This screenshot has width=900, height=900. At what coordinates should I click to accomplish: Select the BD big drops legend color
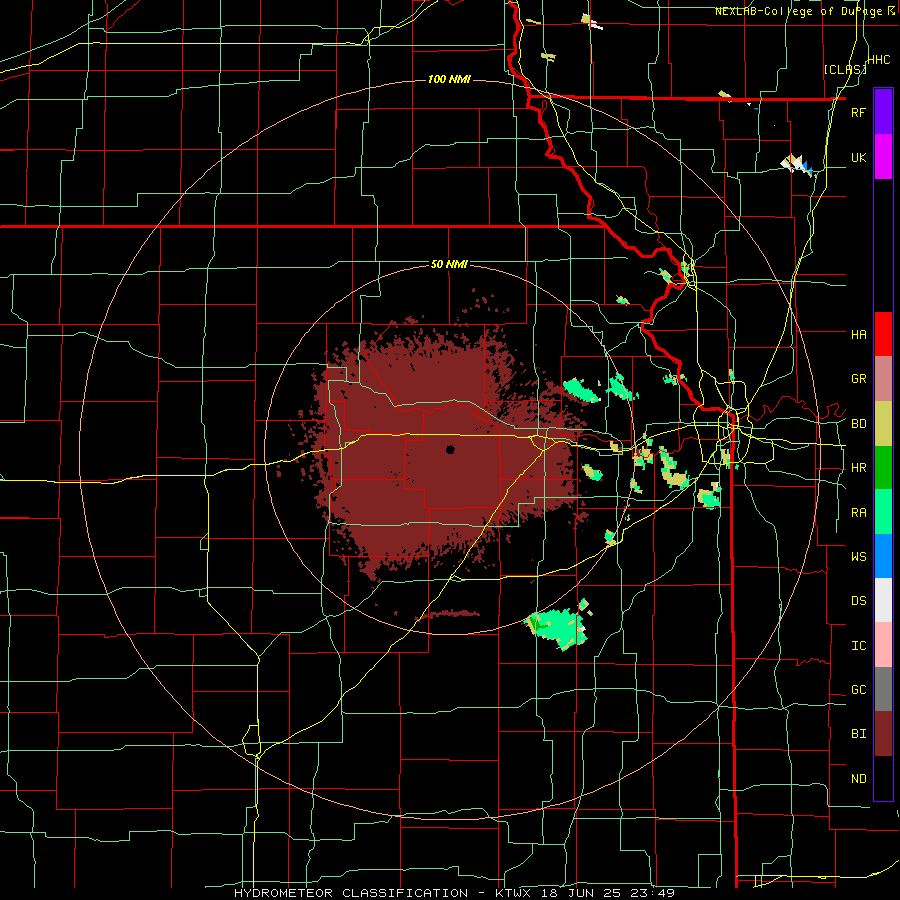[x=883, y=424]
